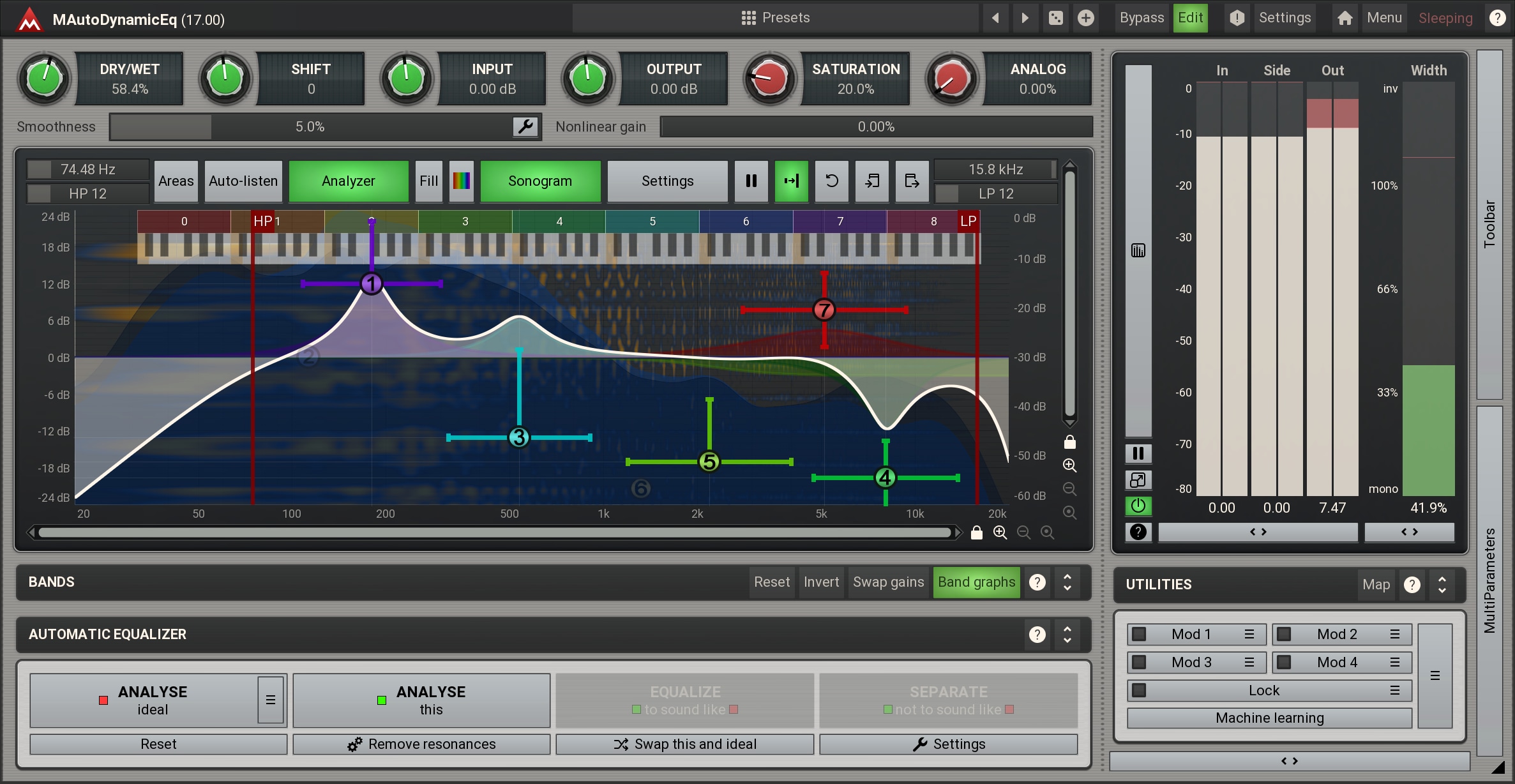Open the Presets menu

[775, 18]
